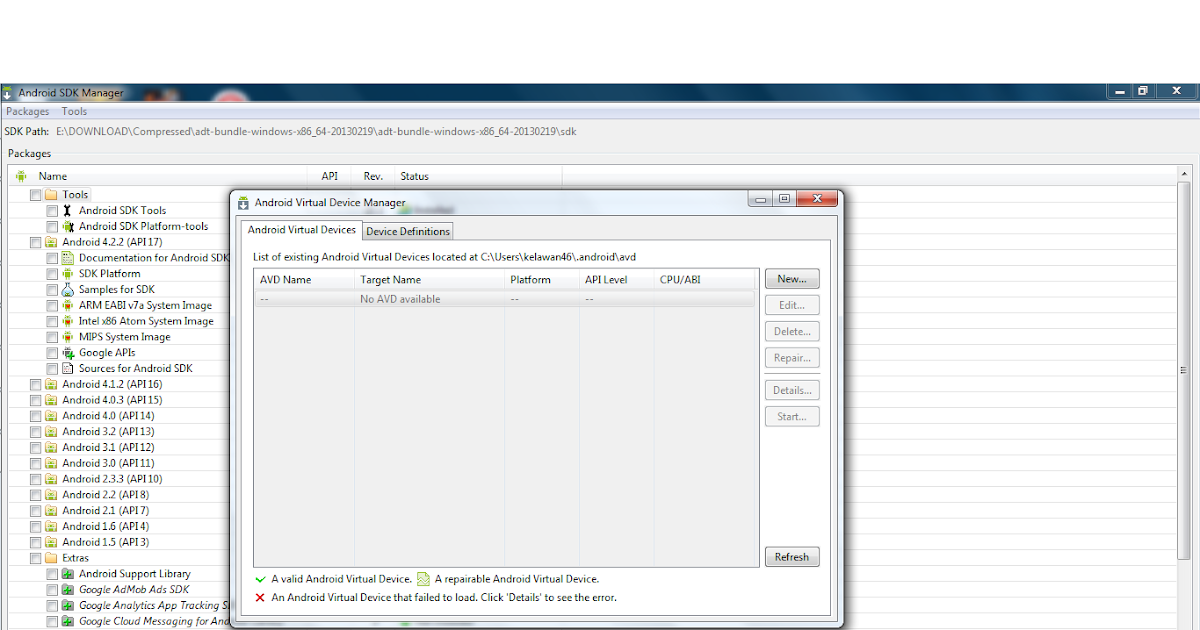Click the Refresh button

(792, 557)
